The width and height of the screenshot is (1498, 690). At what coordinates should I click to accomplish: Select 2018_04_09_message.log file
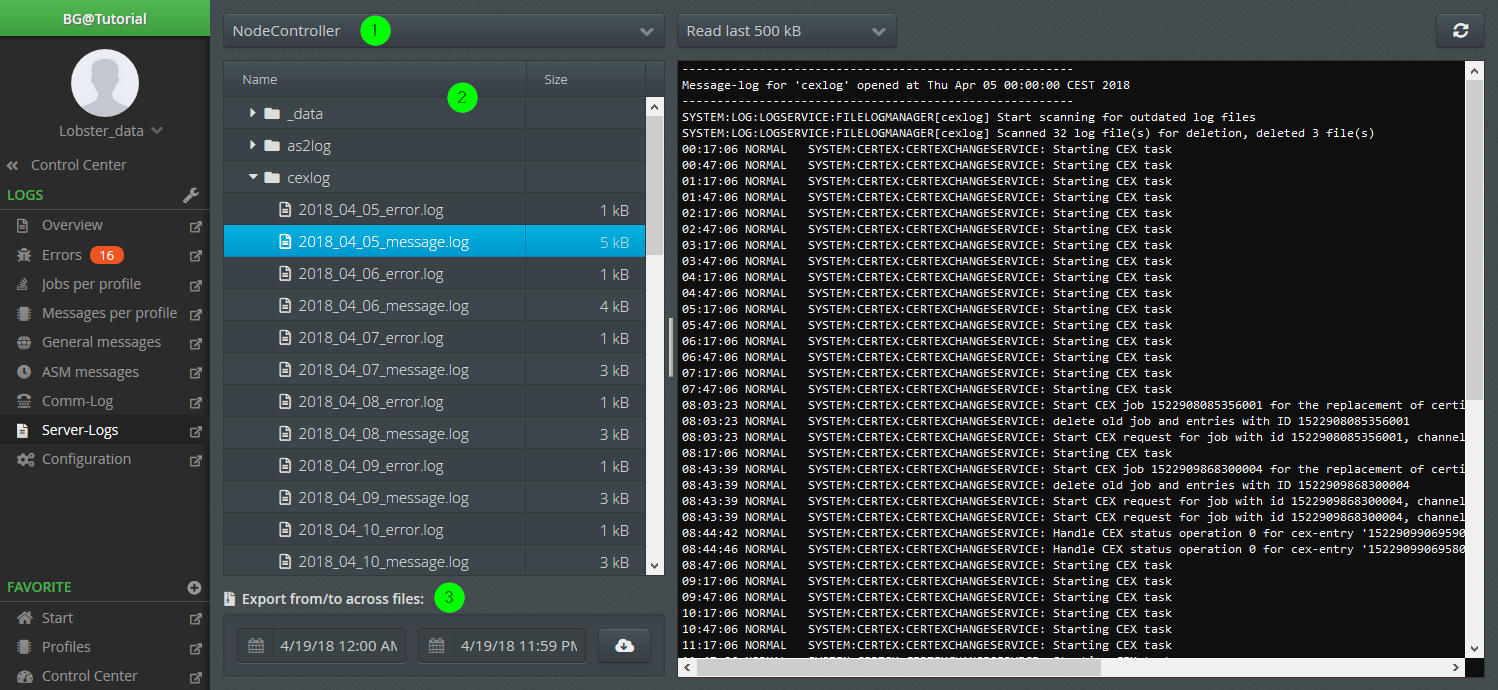pos(435,498)
